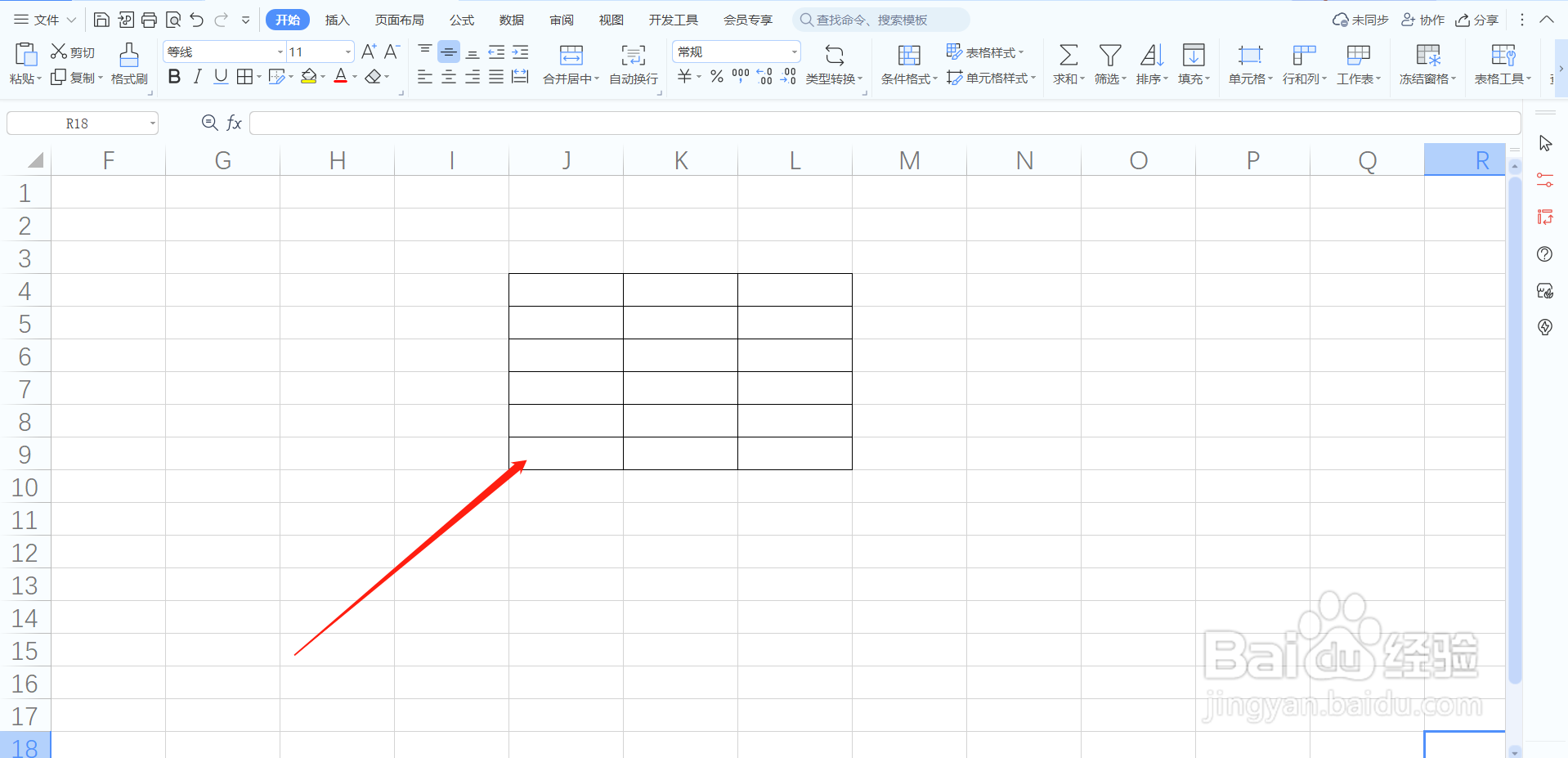Click the Filter (筛选) funnel icon
1568x758 pixels.
click(1110, 55)
